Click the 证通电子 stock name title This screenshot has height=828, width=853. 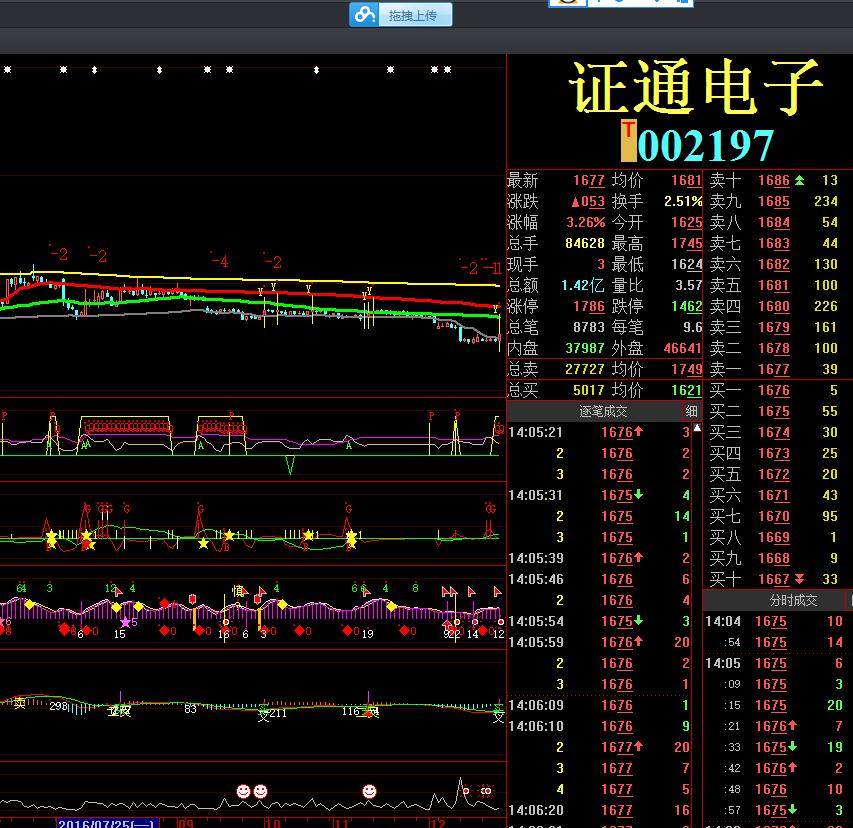point(697,87)
